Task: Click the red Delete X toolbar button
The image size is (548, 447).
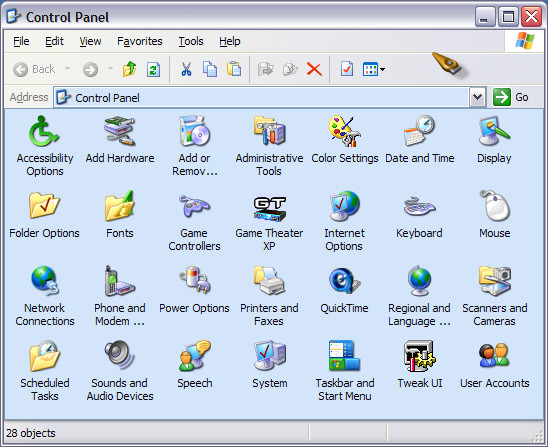Action: click(314, 69)
